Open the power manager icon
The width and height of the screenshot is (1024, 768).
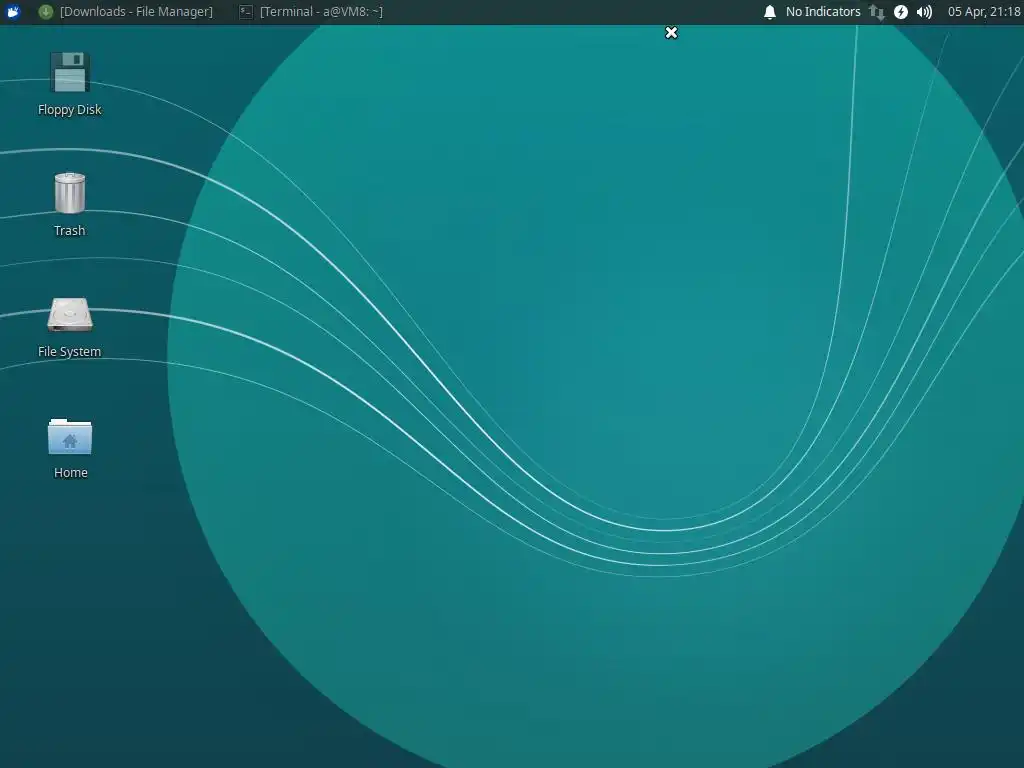901,12
